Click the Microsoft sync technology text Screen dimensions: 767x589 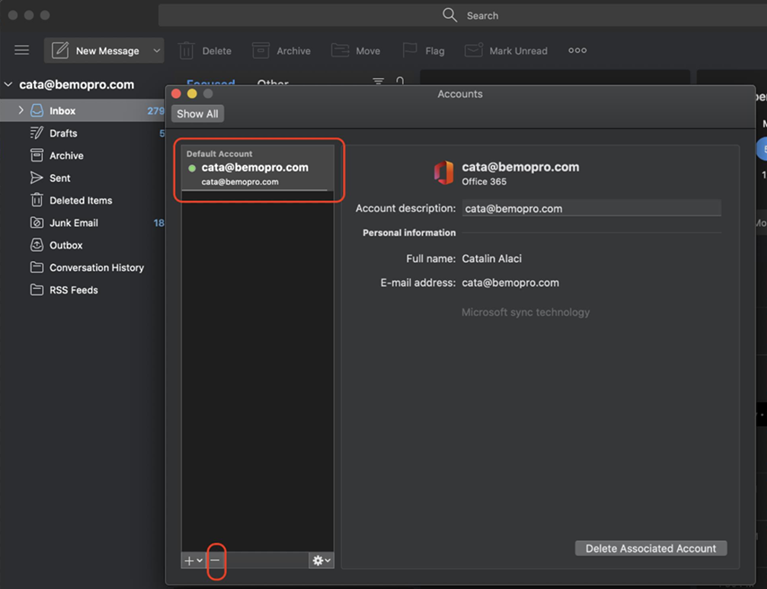[525, 313]
